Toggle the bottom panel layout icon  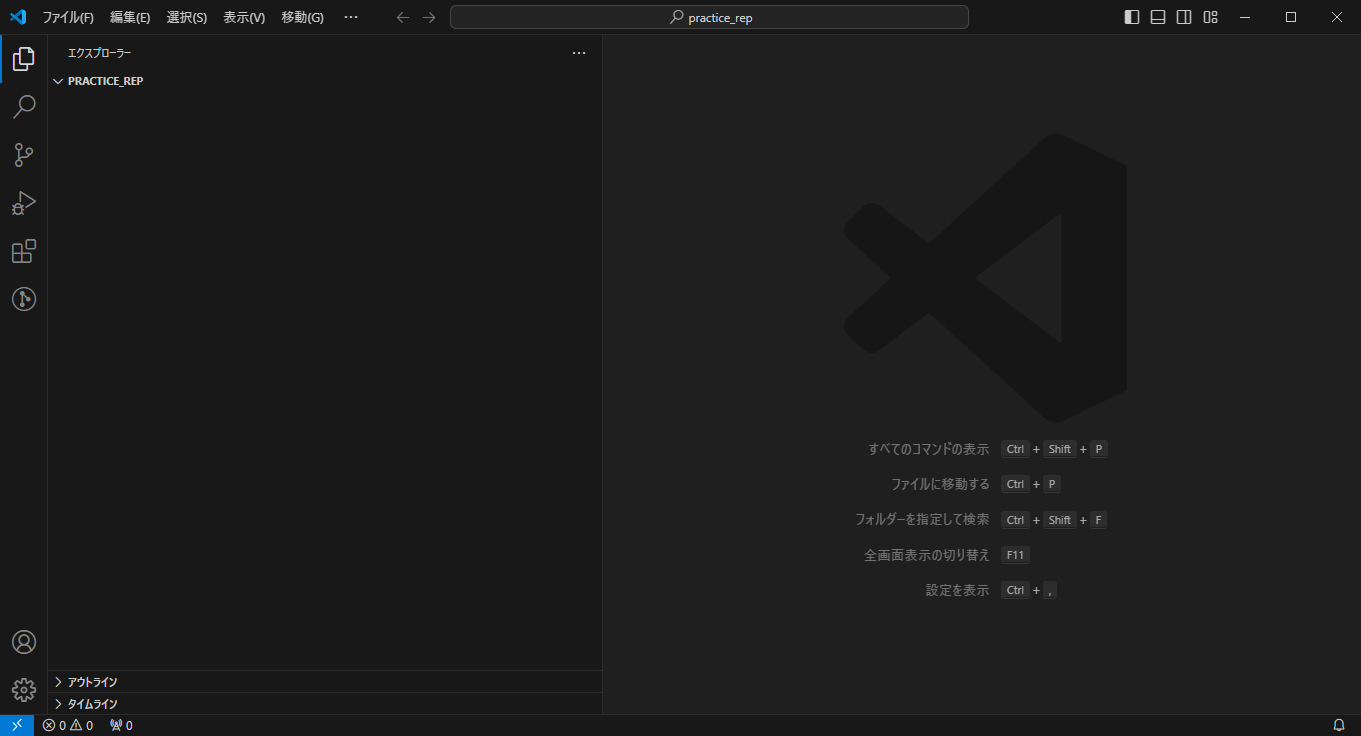coord(1158,17)
